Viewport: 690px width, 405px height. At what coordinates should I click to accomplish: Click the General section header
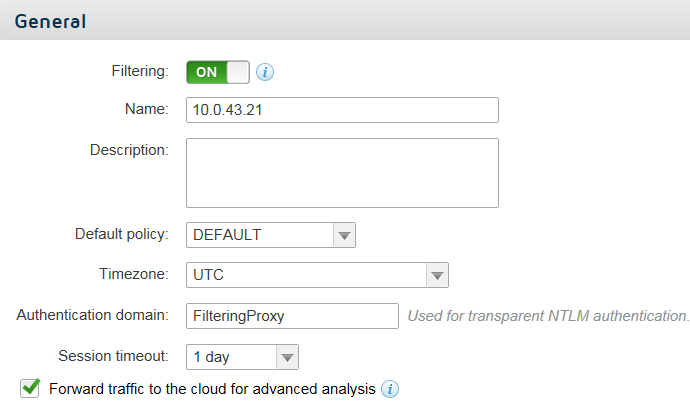click(x=50, y=22)
